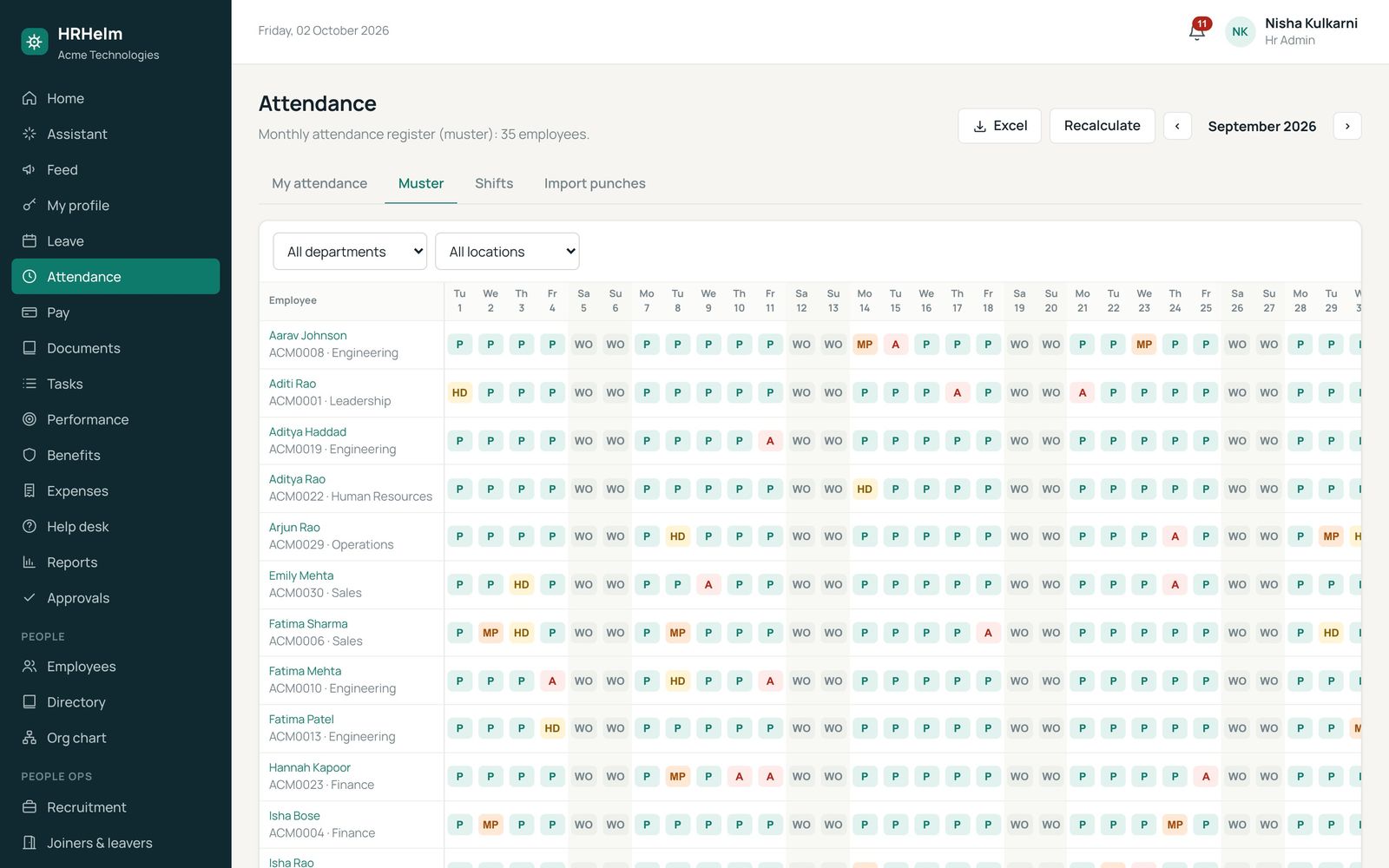The height and width of the screenshot is (868, 1389).
Task: Open the Expenses receipt icon
Action: [x=30, y=490]
